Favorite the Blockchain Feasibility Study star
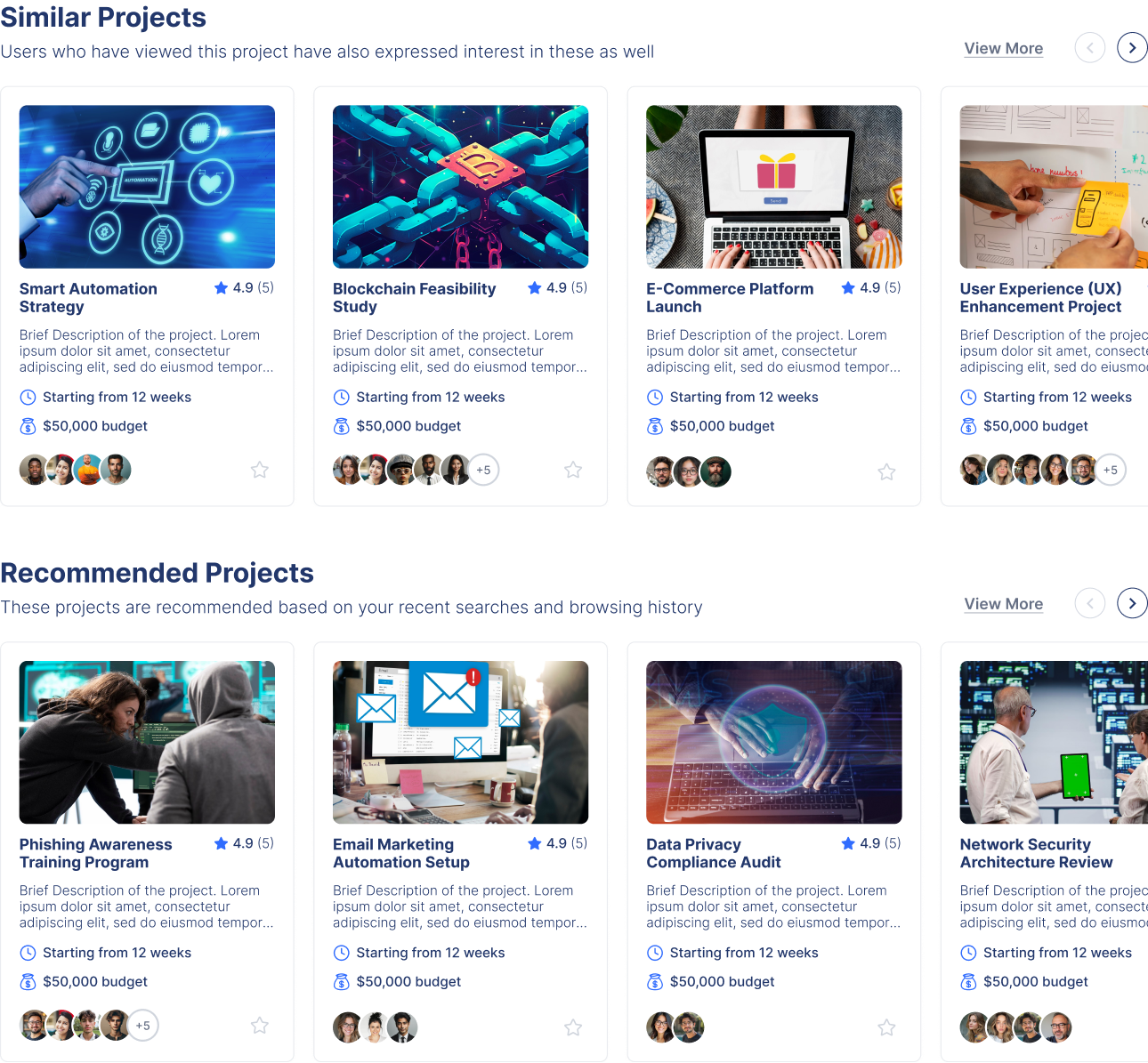Image resolution: width=1148 pixels, height=1063 pixels. point(573,470)
